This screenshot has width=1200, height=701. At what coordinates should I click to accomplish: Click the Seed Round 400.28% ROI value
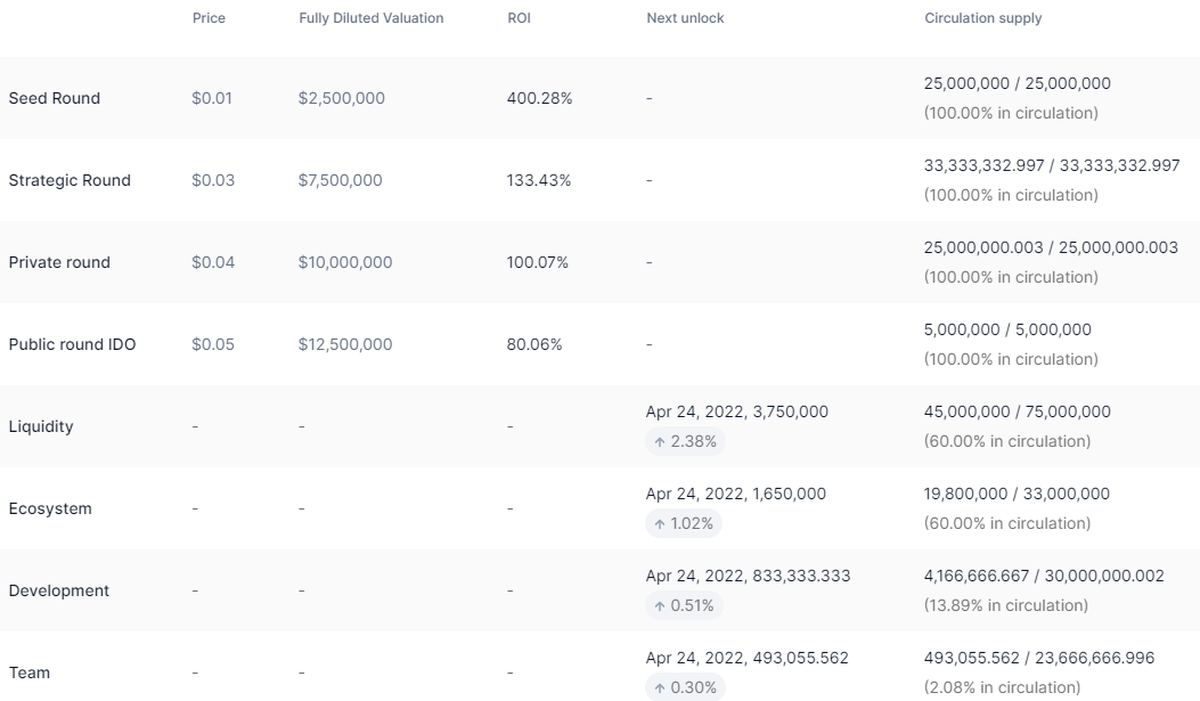[540, 98]
